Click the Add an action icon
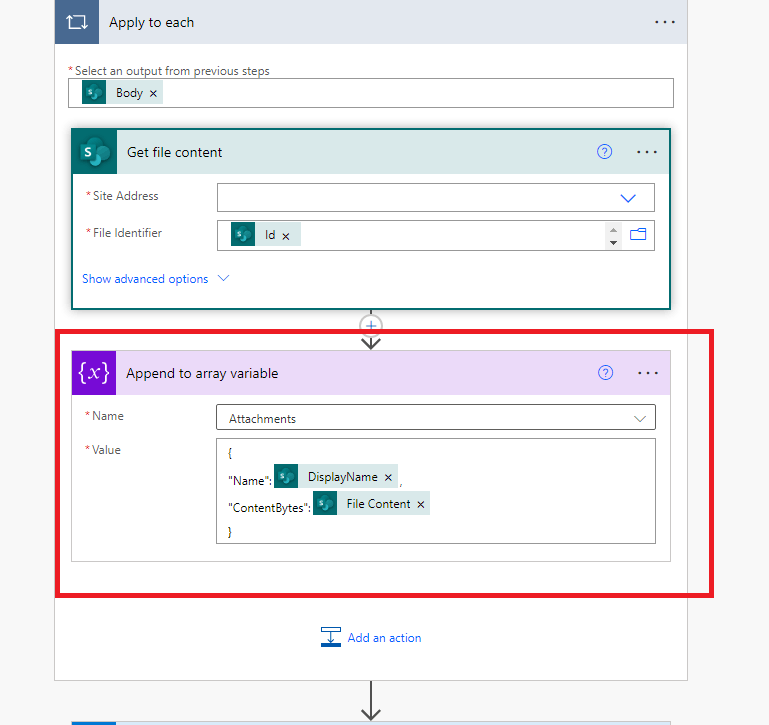 [x=331, y=637]
